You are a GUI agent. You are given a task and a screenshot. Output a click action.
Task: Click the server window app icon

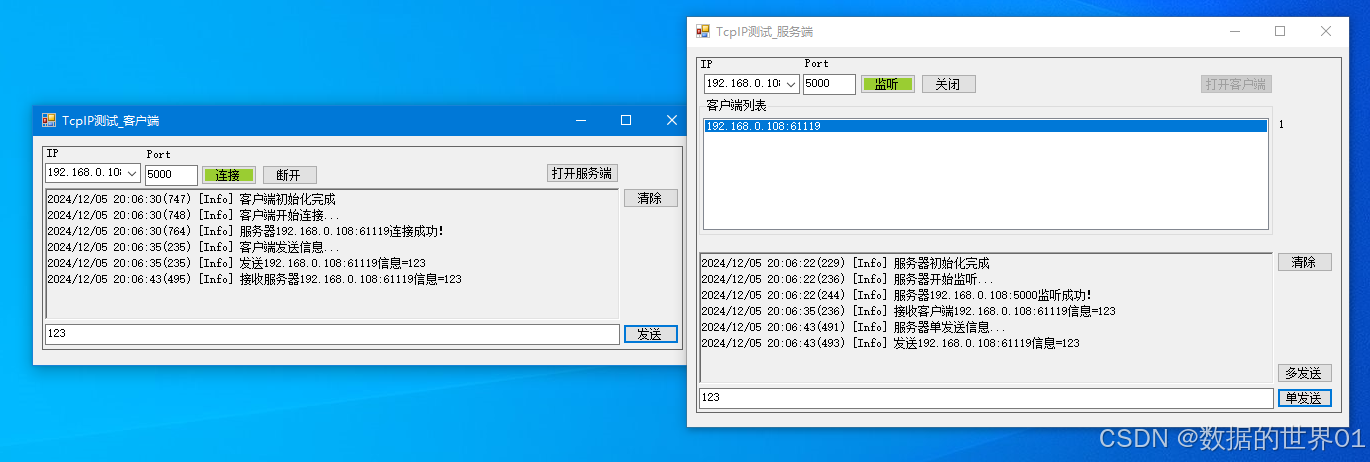(x=703, y=31)
